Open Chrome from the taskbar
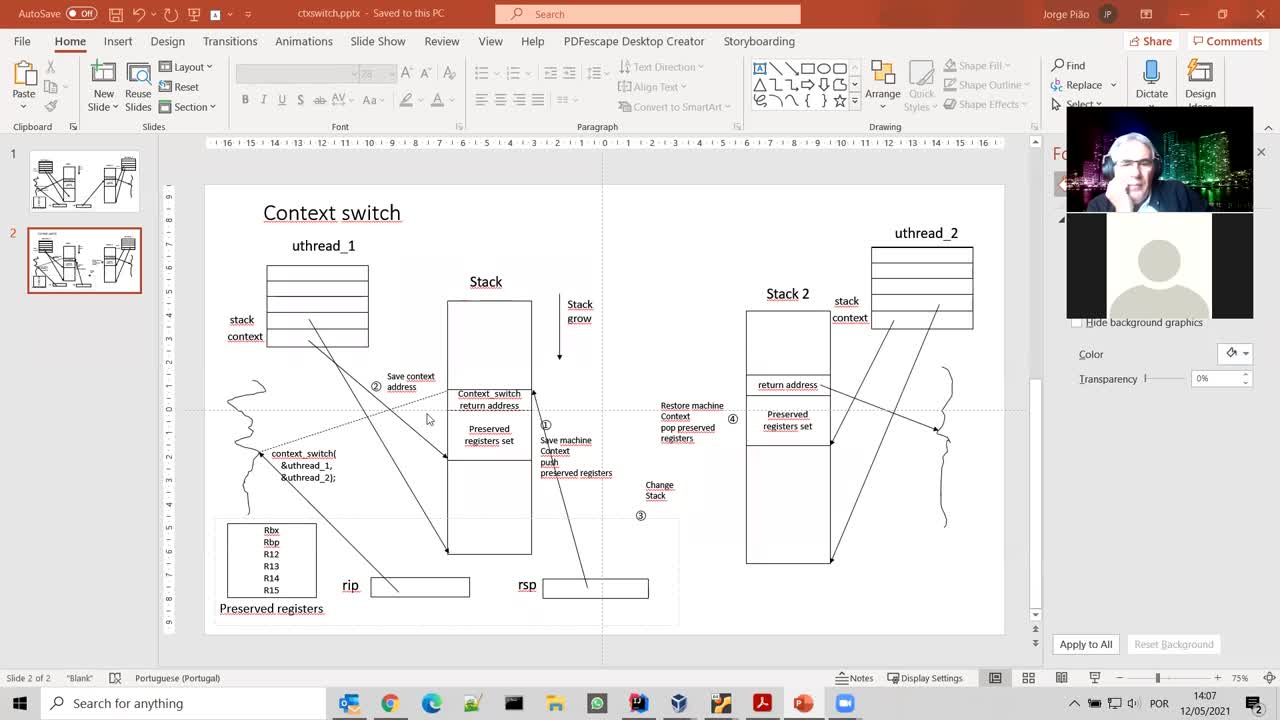The width and height of the screenshot is (1280, 720). point(390,703)
